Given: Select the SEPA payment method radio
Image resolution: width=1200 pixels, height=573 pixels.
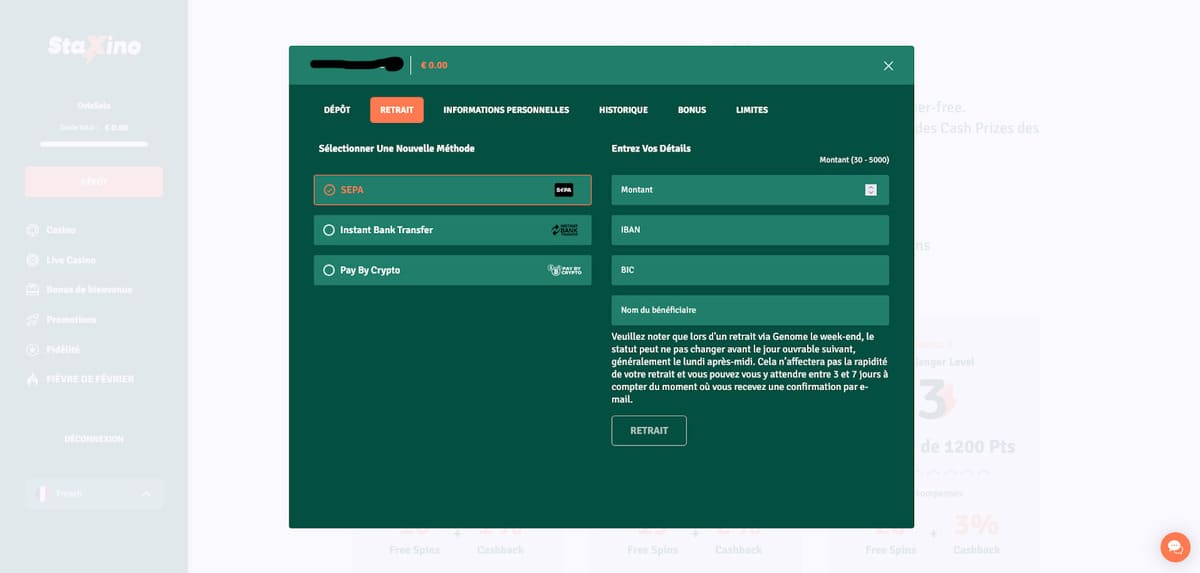Looking at the screenshot, I should pos(329,190).
